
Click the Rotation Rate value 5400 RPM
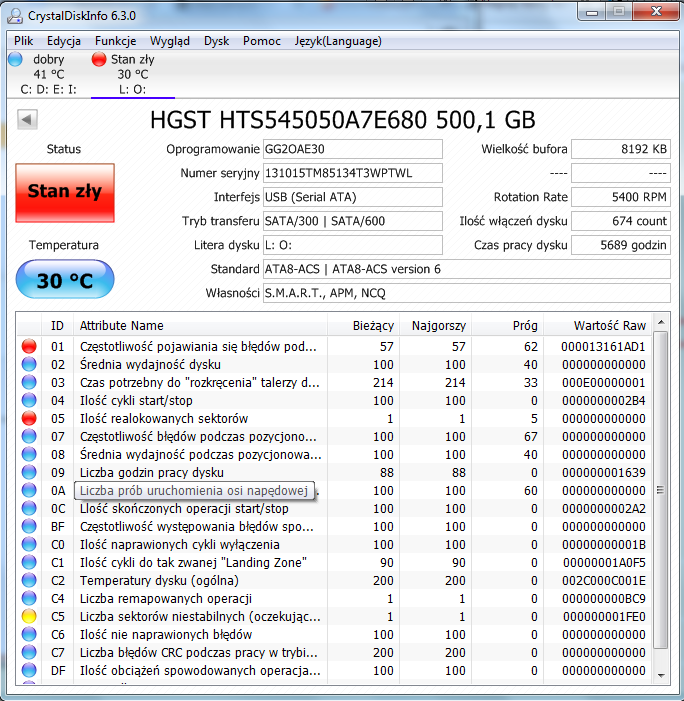(621, 197)
